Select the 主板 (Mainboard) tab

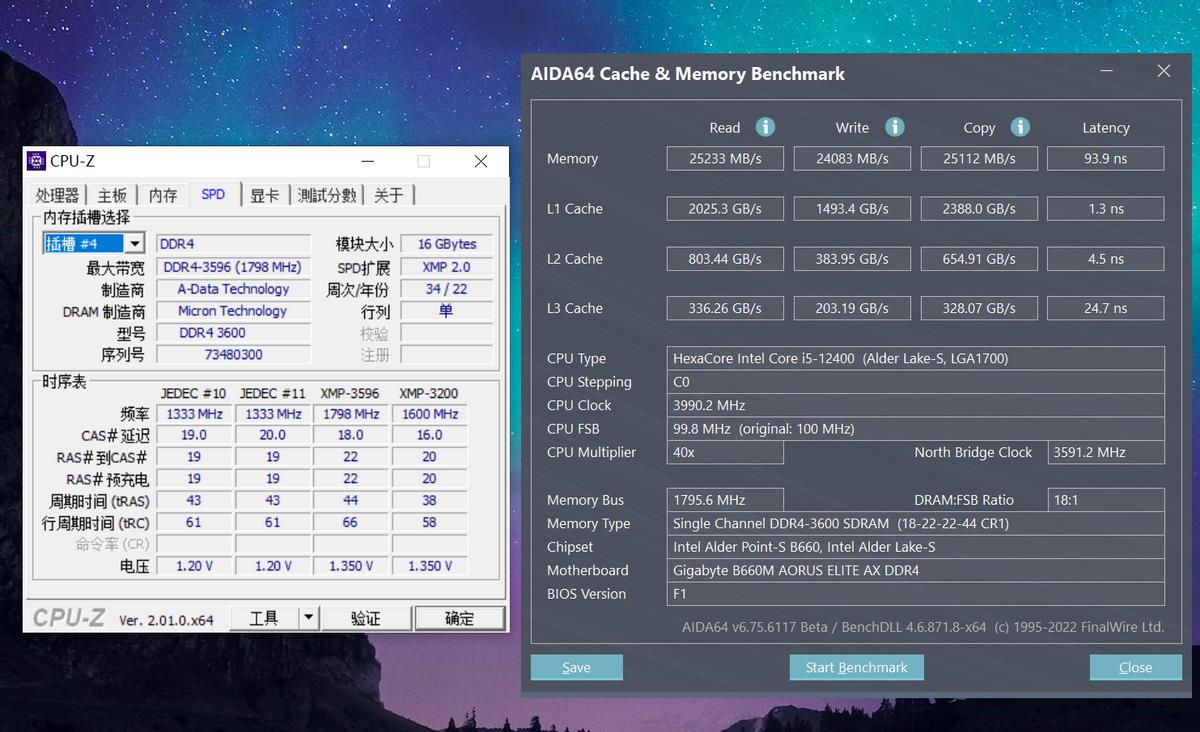coord(111,195)
